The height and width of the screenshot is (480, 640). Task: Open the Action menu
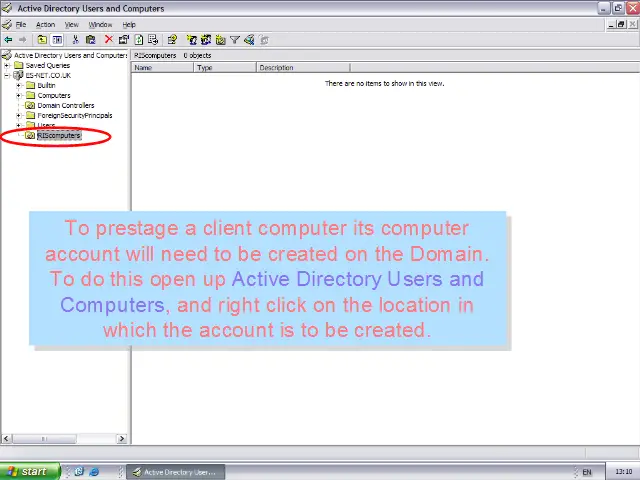pyautogui.click(x=45, y=24)
